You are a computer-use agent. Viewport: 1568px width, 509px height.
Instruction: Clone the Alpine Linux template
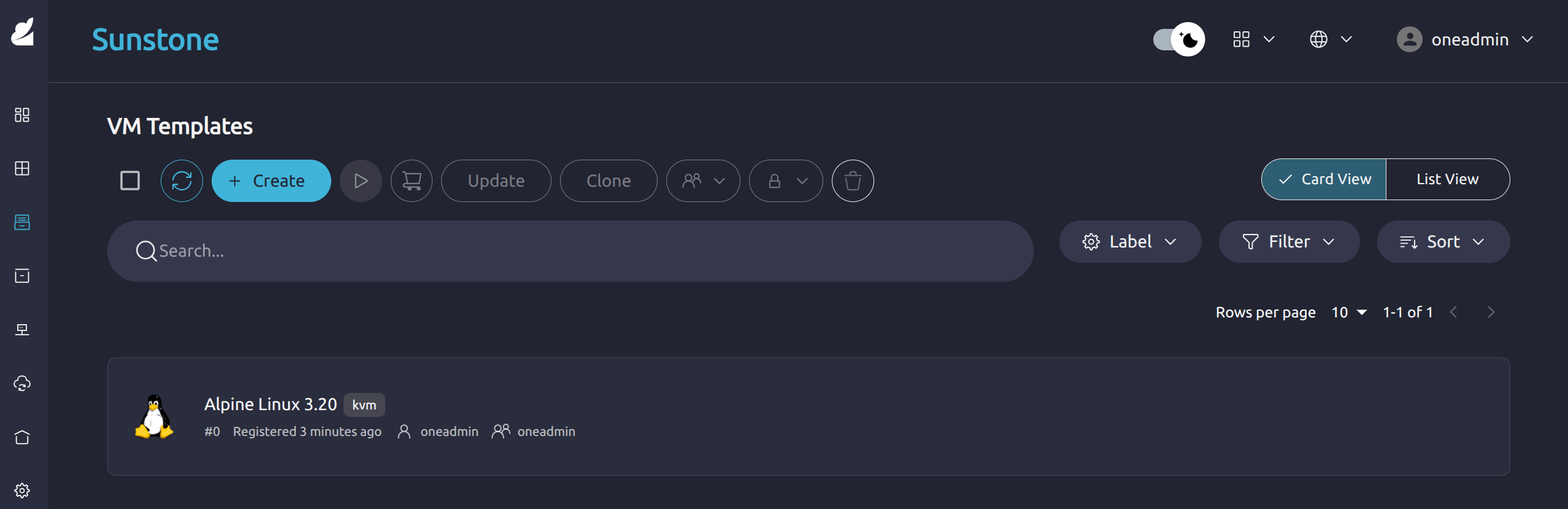click(608, 181)
